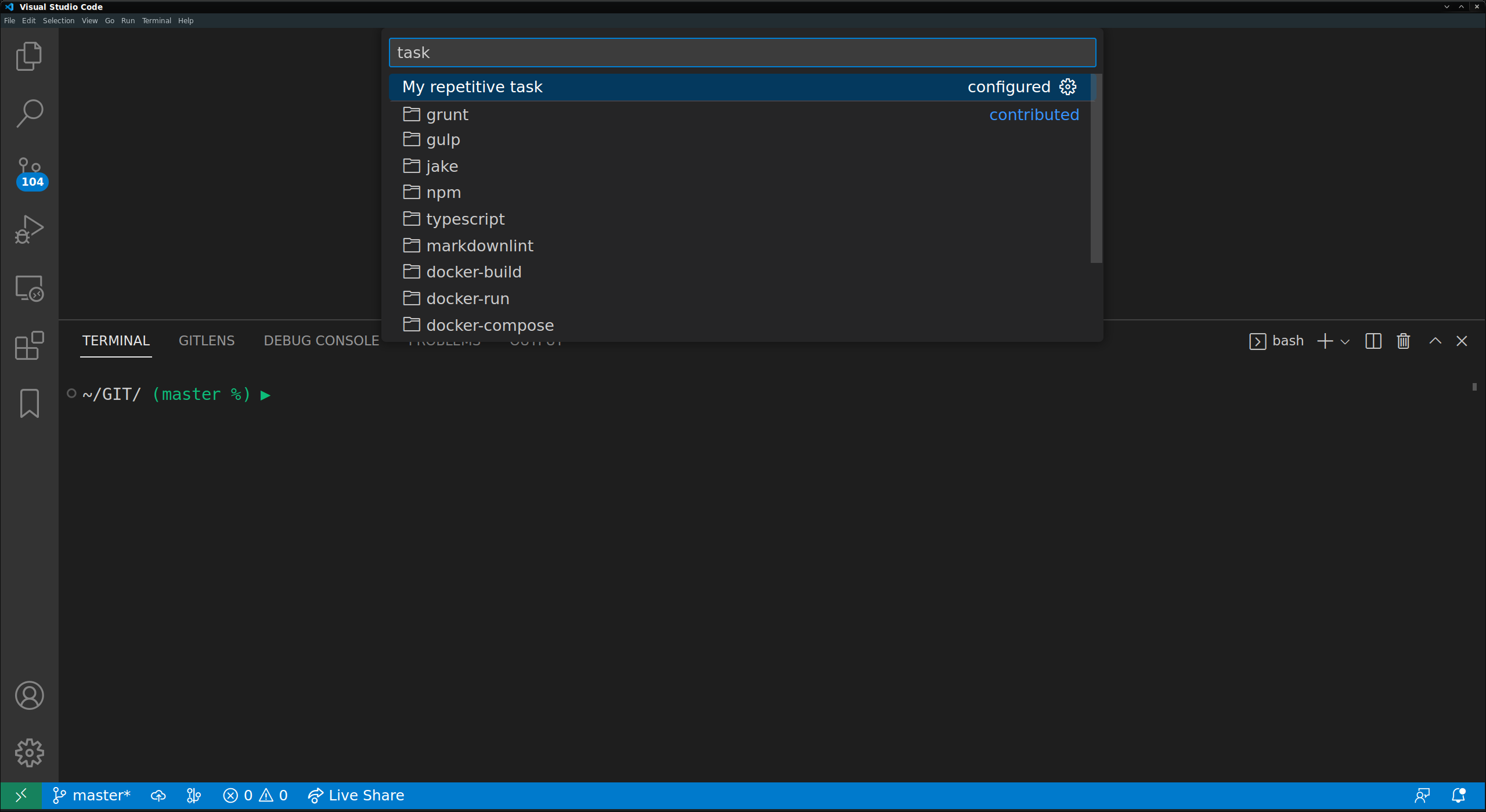Expand the jake task folder

[740, 167]
